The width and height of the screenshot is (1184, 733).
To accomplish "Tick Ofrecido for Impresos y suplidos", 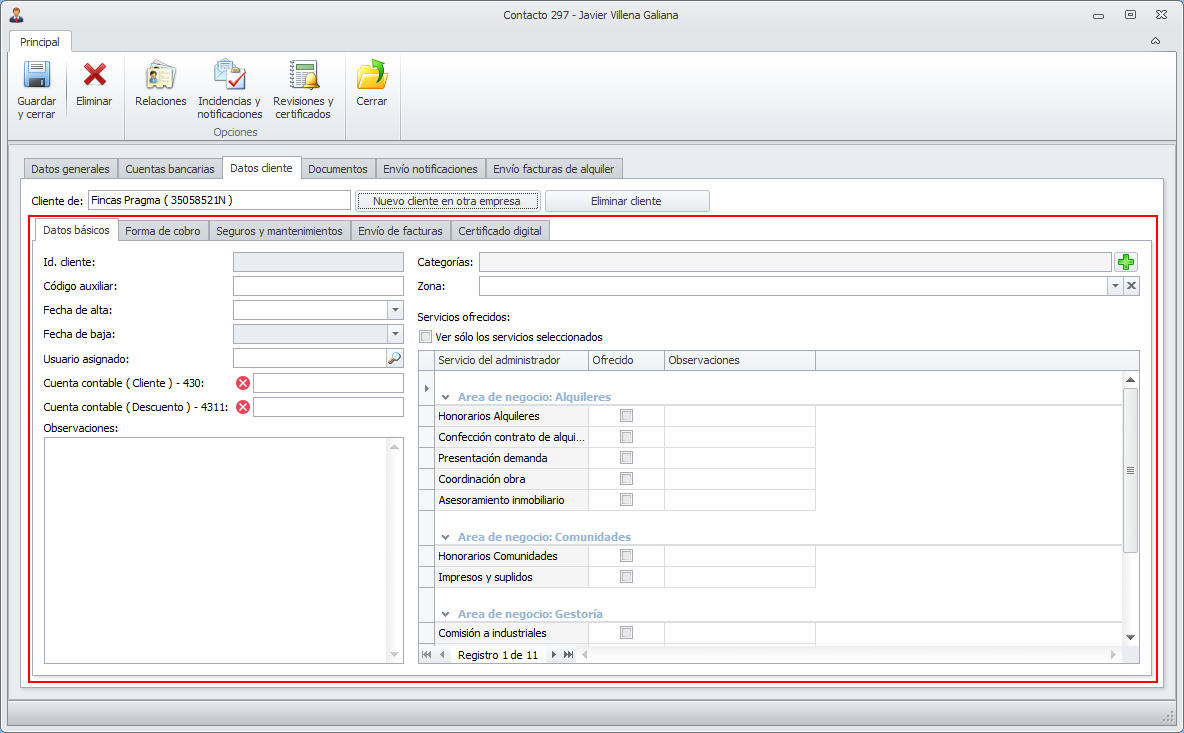I will (627, 577).
